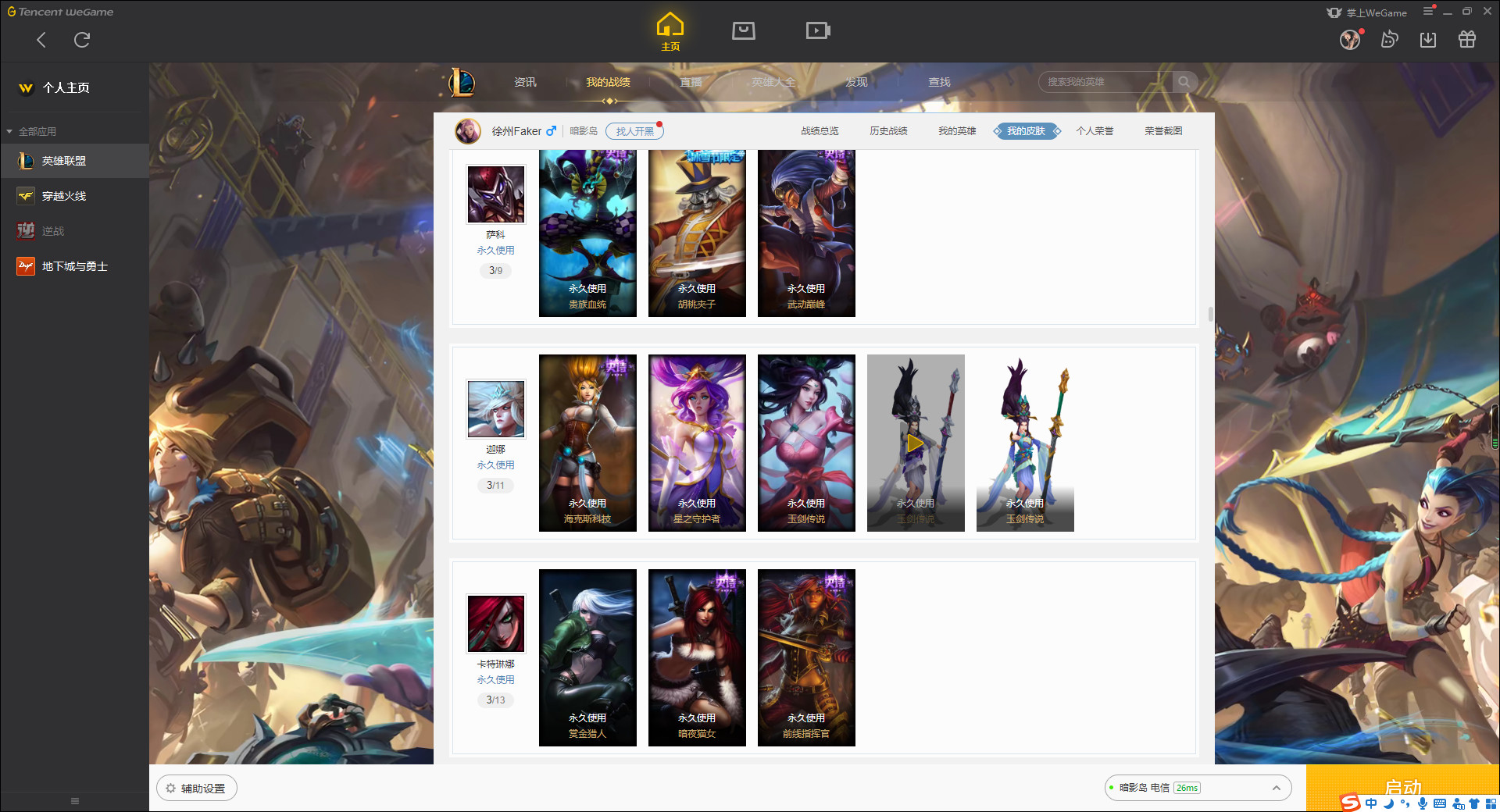Open the user avatar profile icon top right
The width and height of the screenshot is (1500, 812).
(1350, 39)
